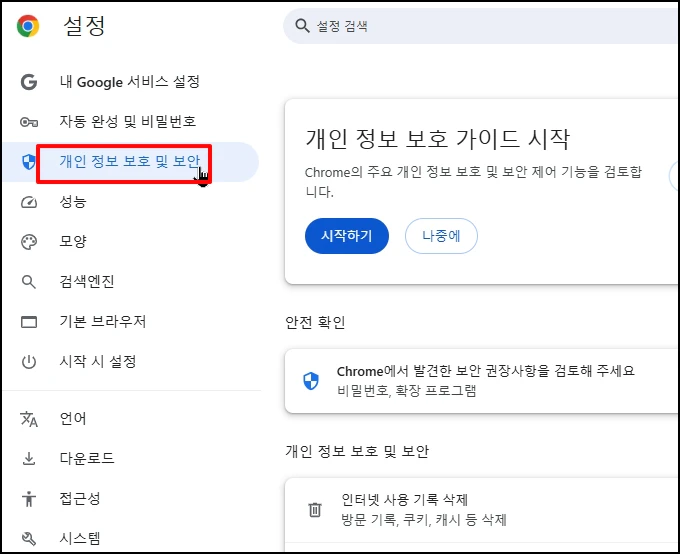The width and height of the screenshot is (680, 554).
Task: Click 방문 기록, 쿠키, 캐시 등 삭제 text
Action: pos(424,519)
